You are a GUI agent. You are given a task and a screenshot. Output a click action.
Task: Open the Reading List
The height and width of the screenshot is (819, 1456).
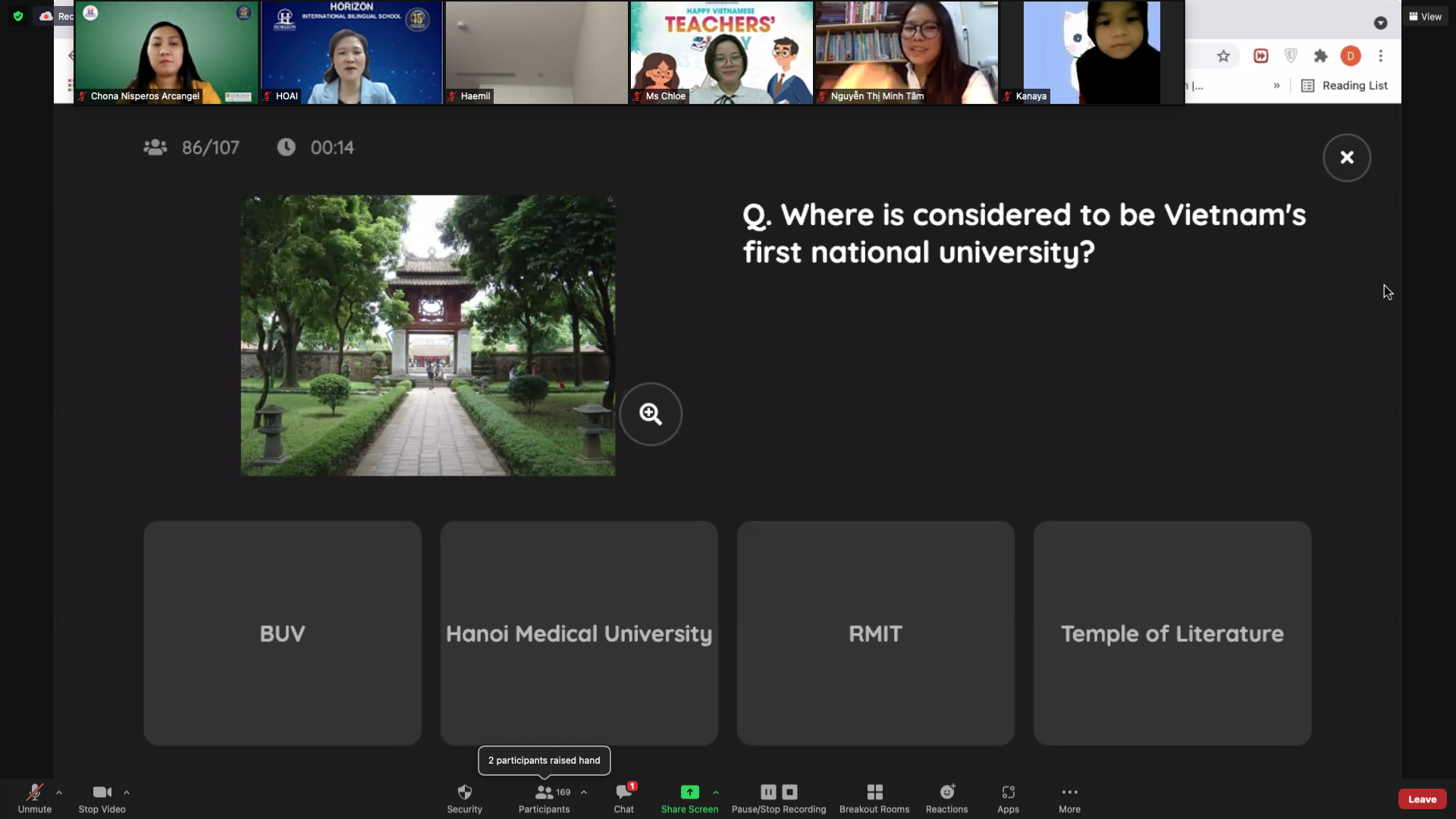click(x=1345, y=86)
